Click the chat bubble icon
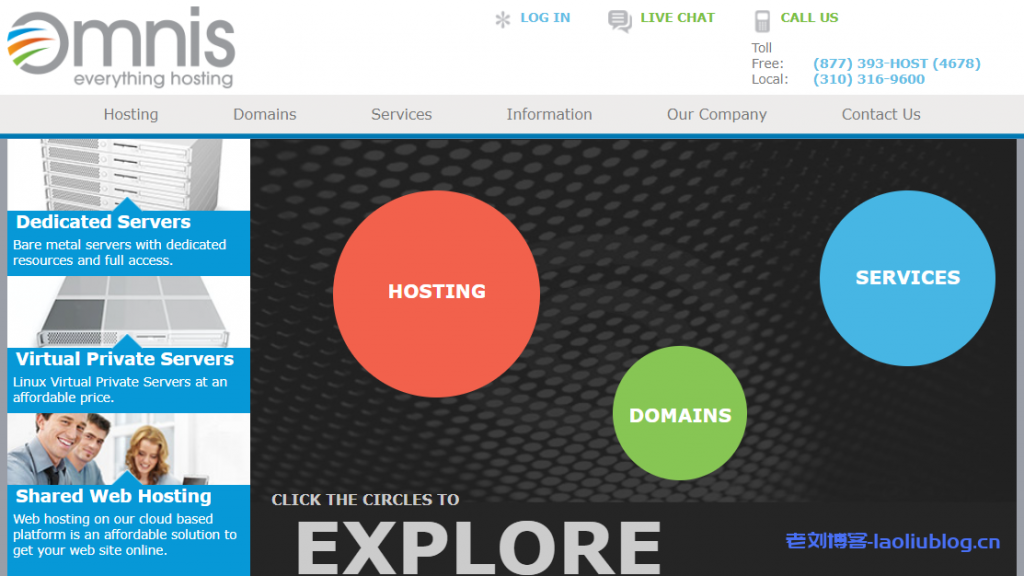 [620, 20]
